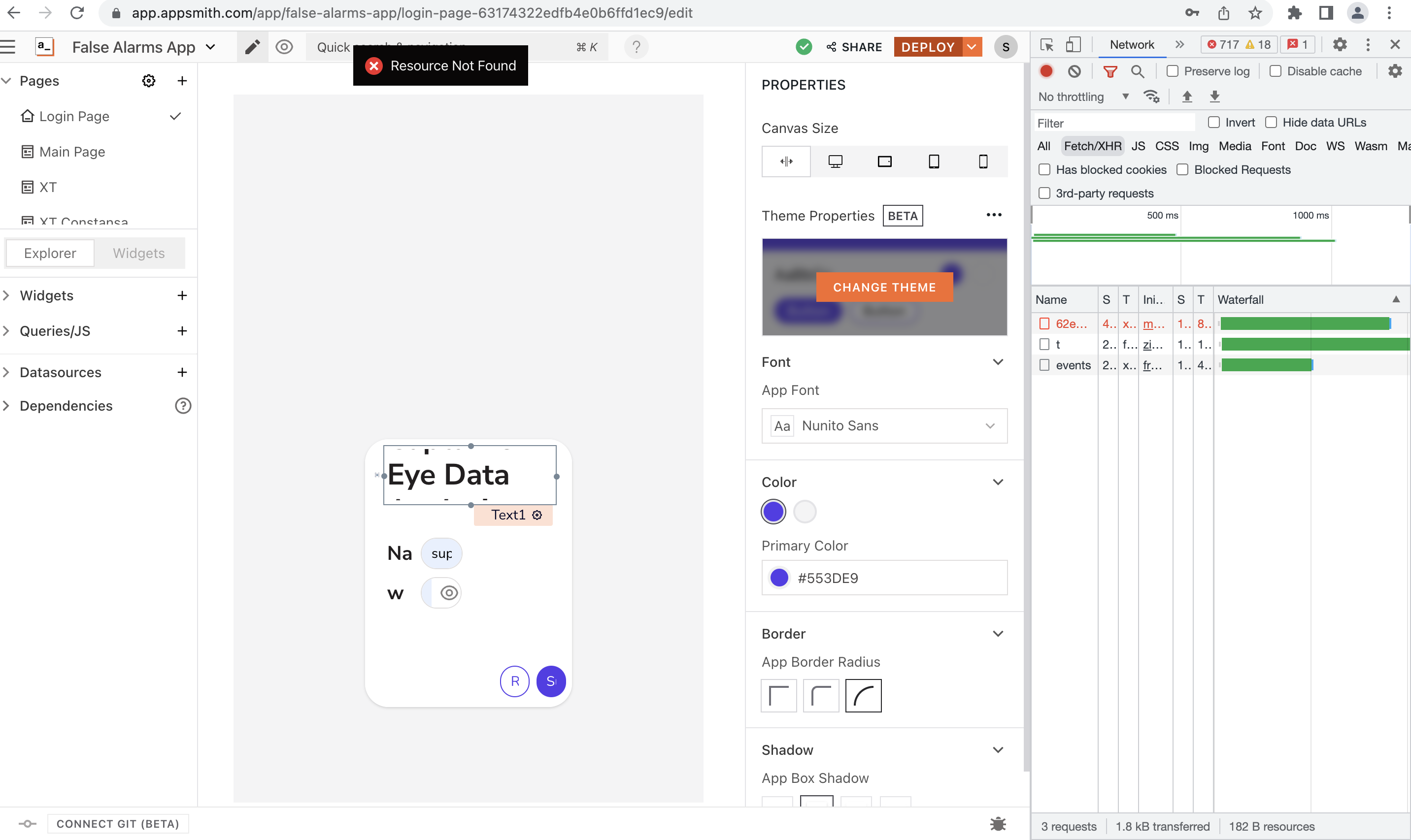Switch to edit mode pencil icon
1411x840 pixels.
tap(253, 47)
